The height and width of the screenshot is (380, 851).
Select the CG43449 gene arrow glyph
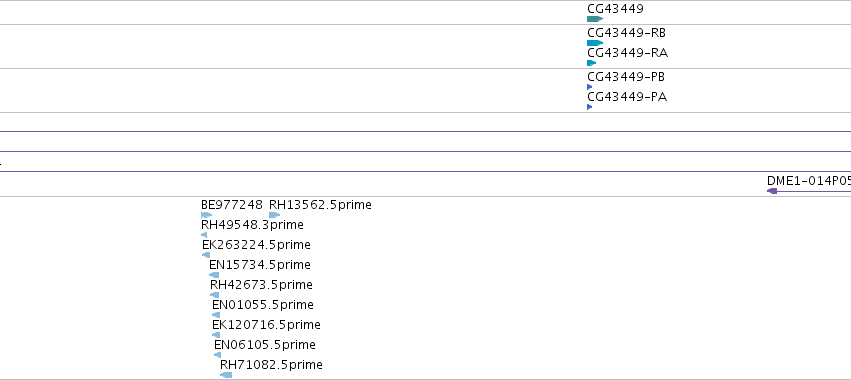pos(595,19)
